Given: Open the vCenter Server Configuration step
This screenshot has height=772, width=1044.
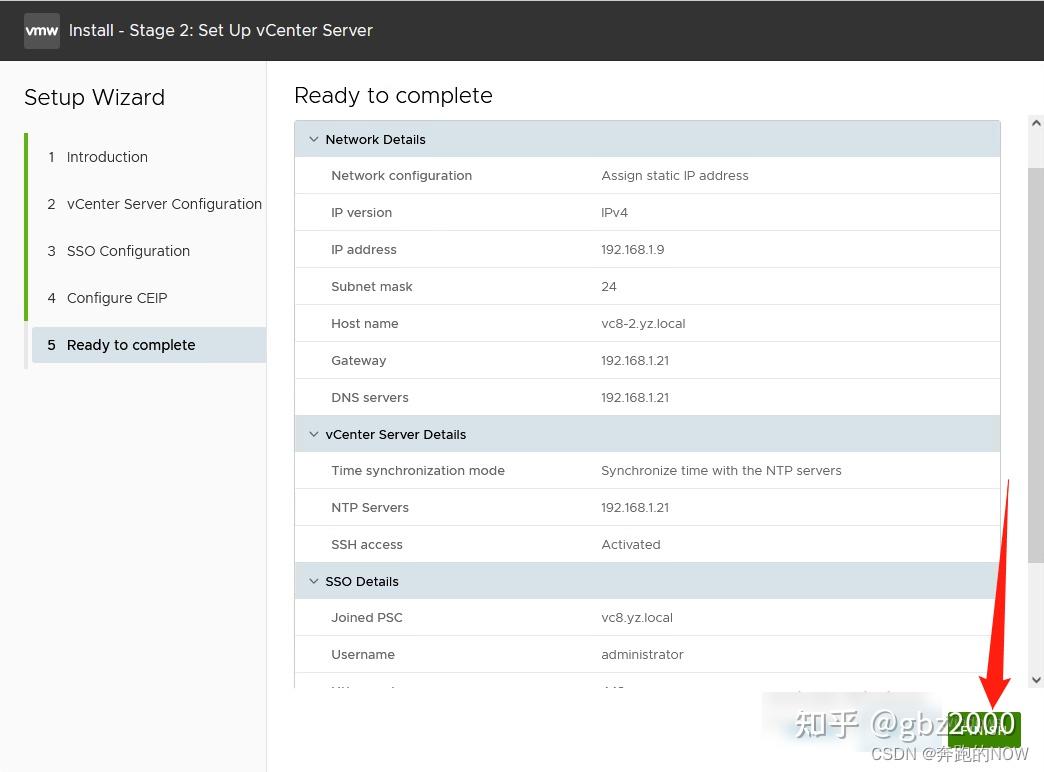Looking at the screenshot, I should pyautogui.click(x=164, y=204).
